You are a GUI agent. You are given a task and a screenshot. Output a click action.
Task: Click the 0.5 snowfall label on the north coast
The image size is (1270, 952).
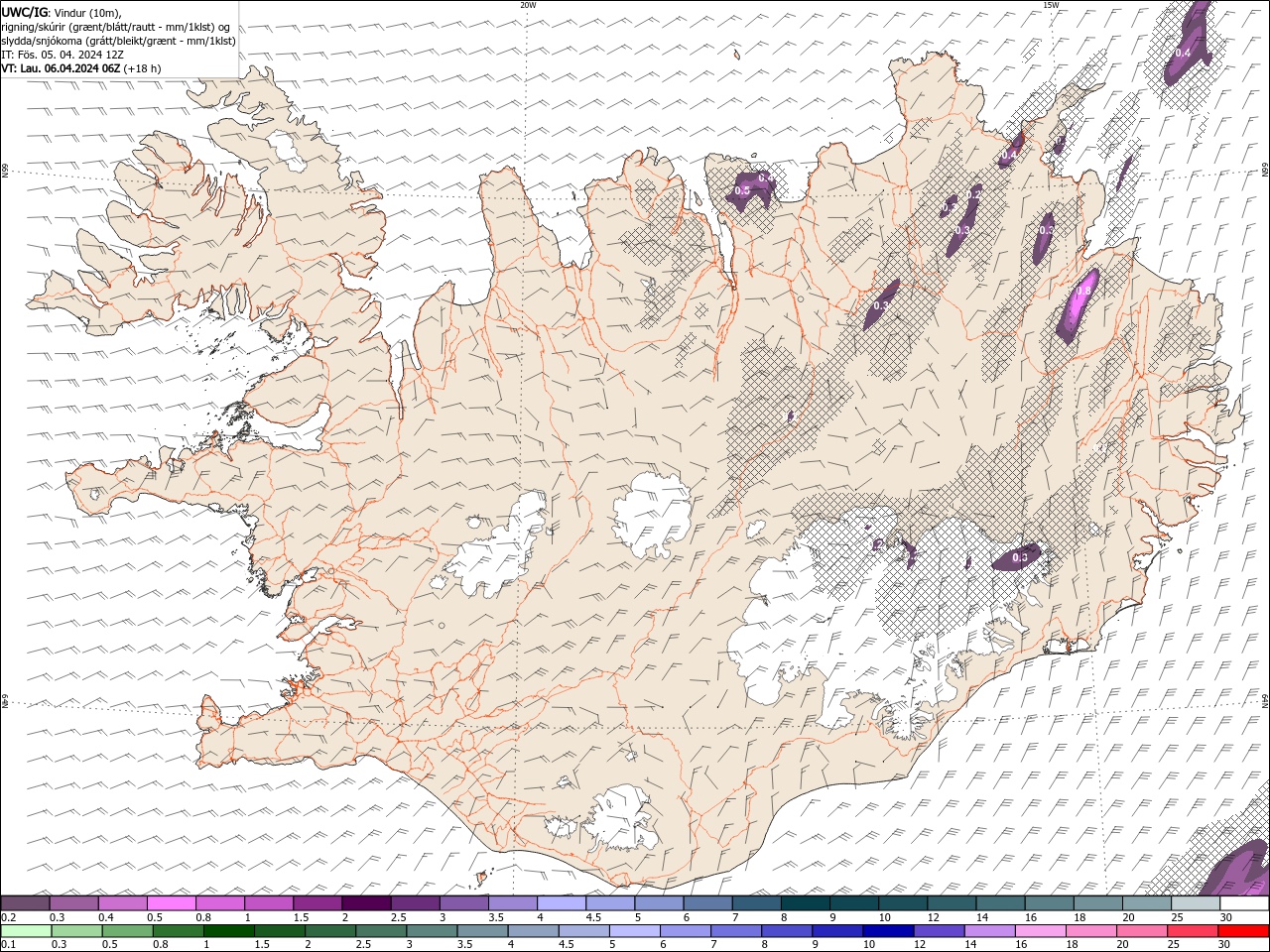[742, 190]
